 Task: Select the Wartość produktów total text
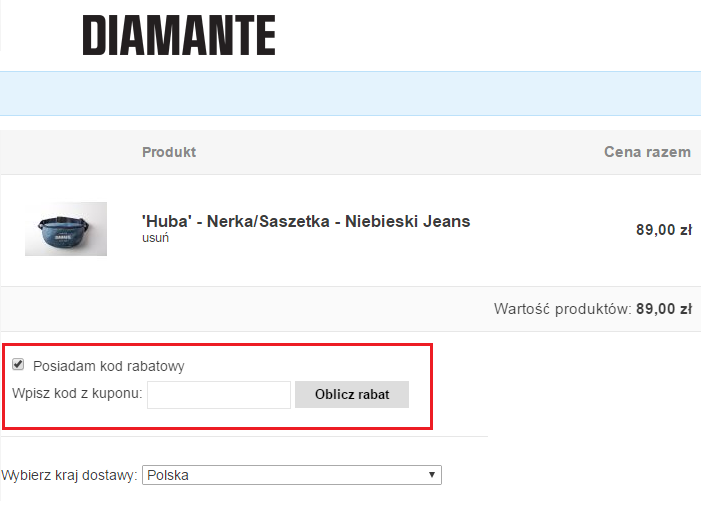pos(593,309)
